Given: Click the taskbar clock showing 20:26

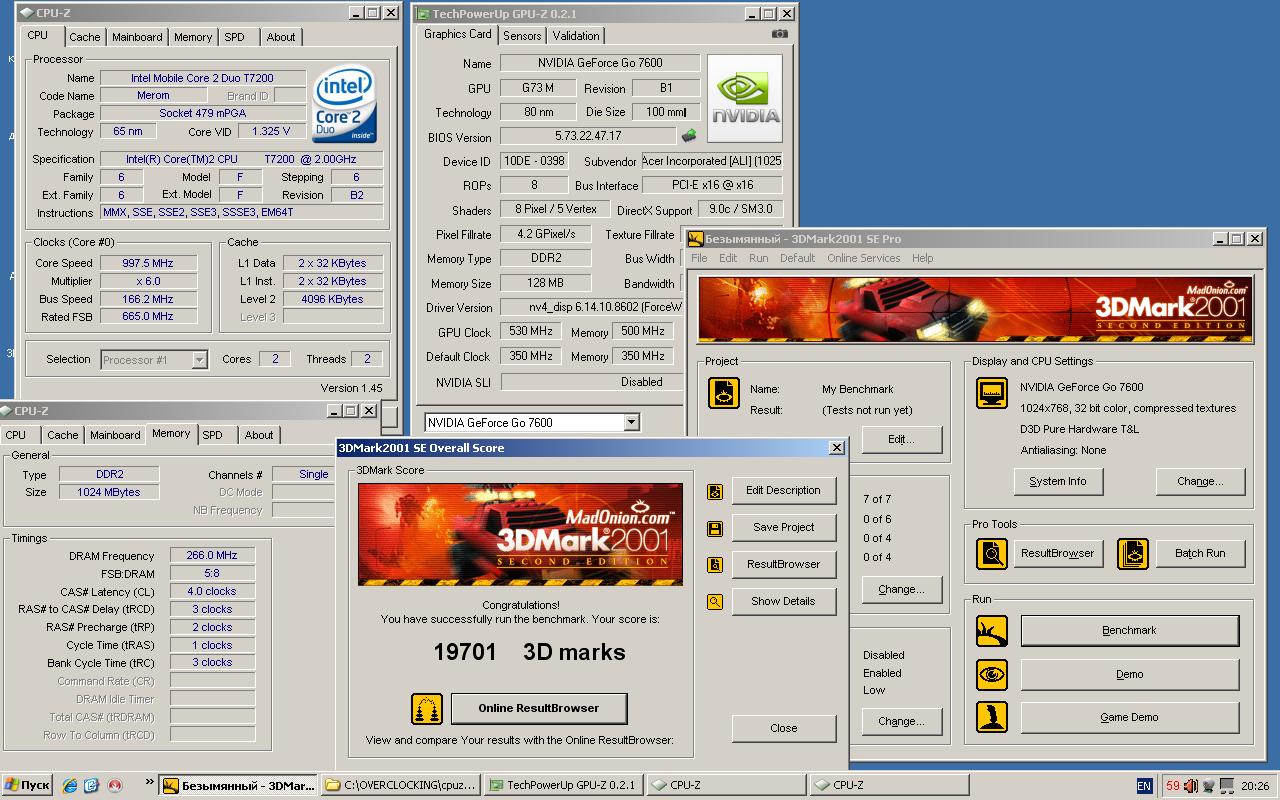Looking at the screenshot, I should [1255, 786].
